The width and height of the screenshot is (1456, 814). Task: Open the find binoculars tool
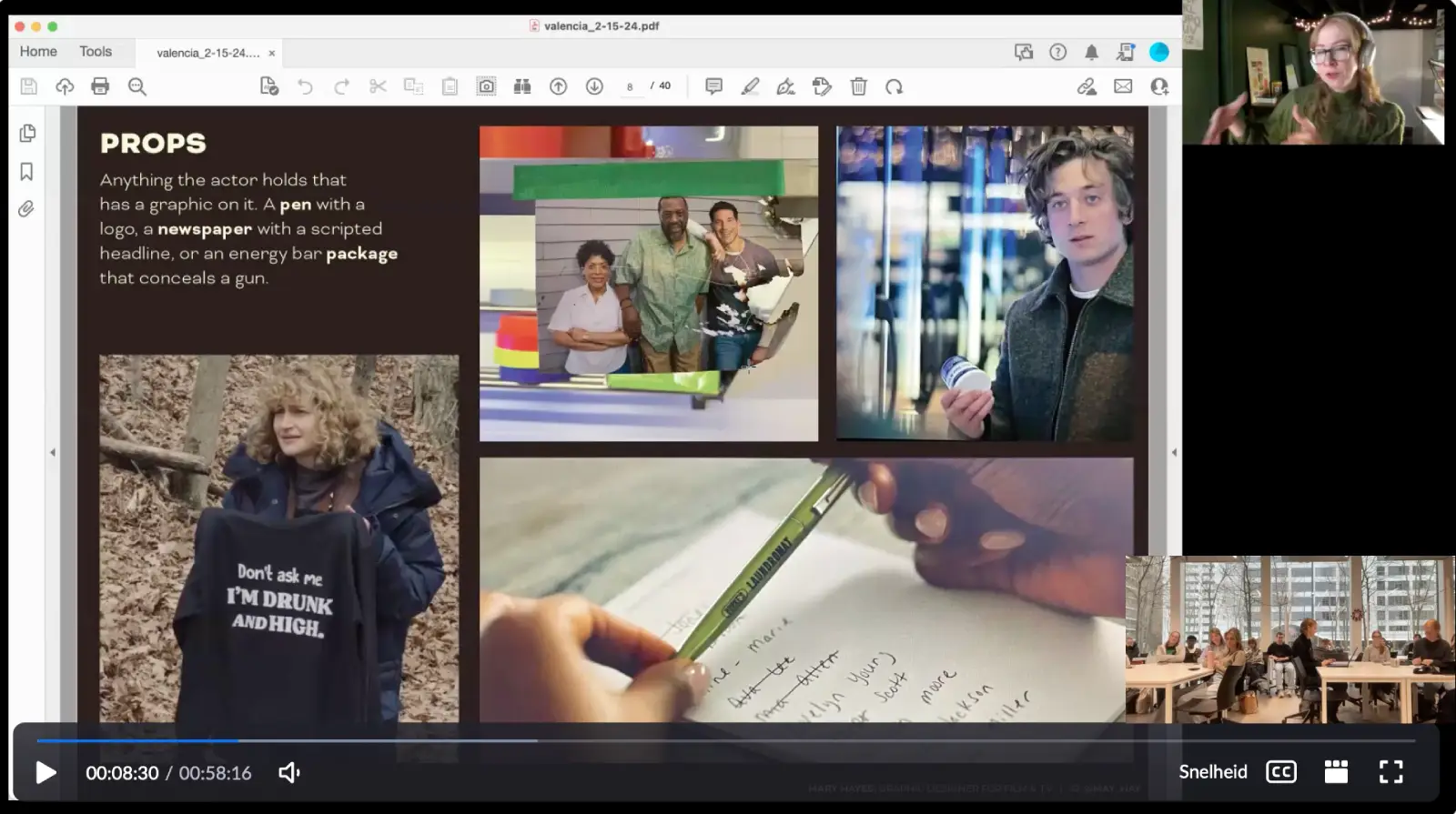(x=522, y=86)
